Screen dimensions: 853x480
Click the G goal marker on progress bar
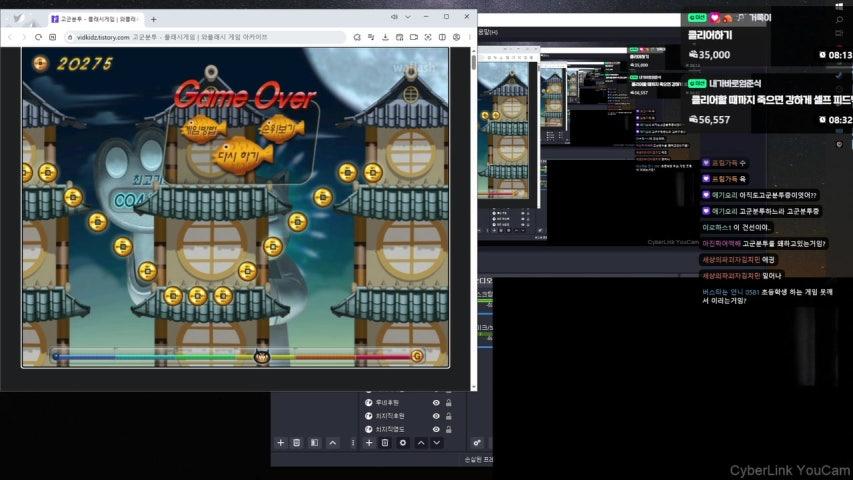(x=417, y=356)
